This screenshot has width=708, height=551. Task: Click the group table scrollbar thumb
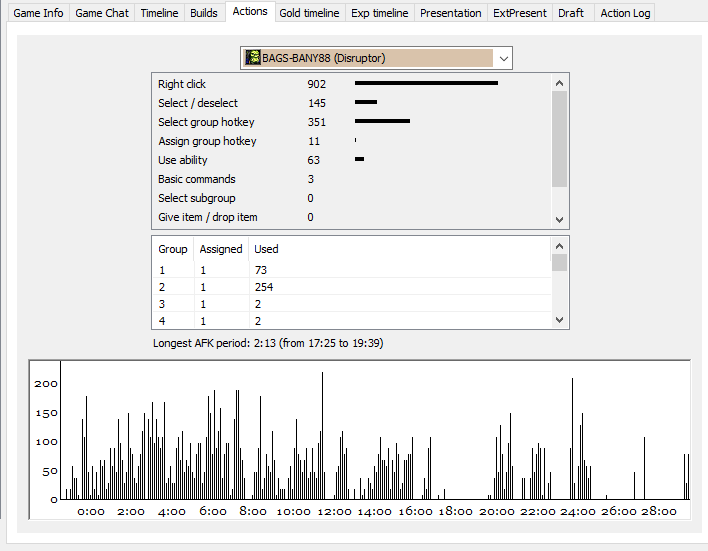click(x=559, y=263)
